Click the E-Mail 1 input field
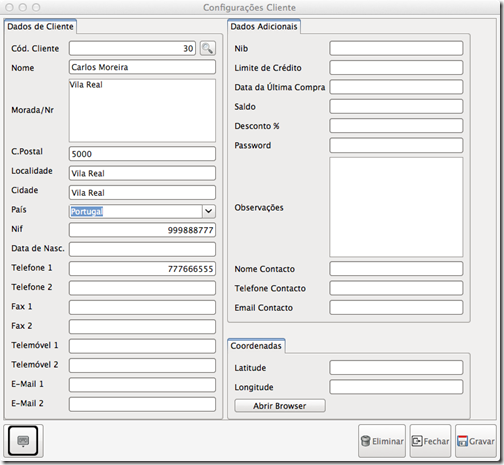This screenshot has height=465, width=504. coord(142,385)
